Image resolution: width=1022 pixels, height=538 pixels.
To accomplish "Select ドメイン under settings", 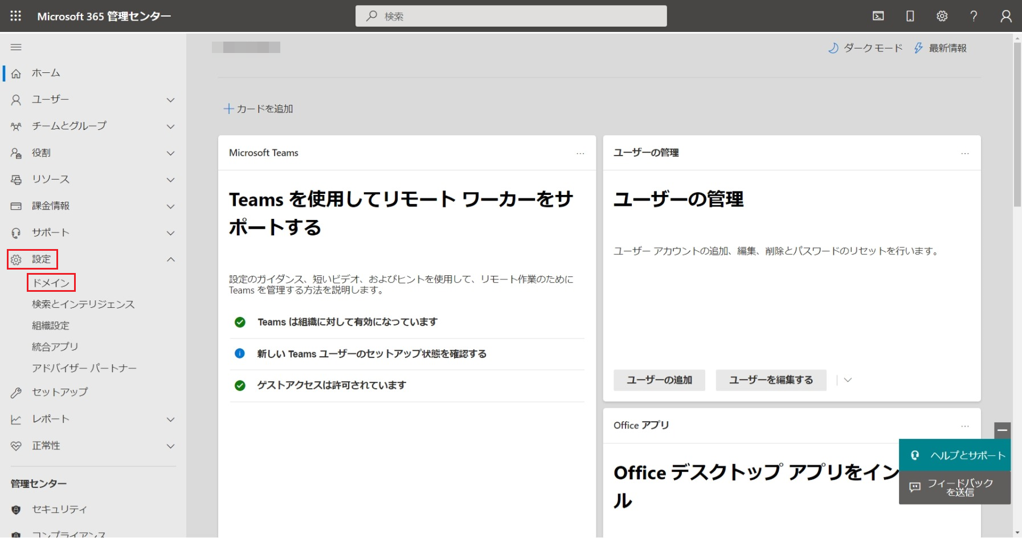I will (51, 283).
